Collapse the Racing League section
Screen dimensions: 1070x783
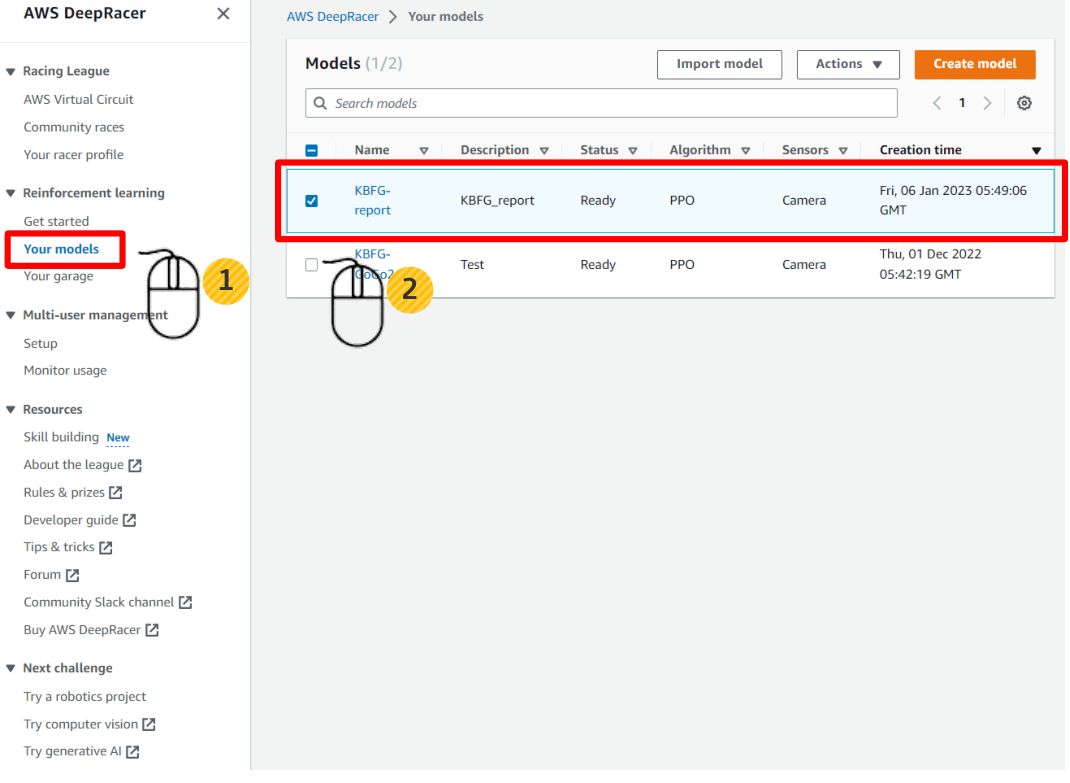click(11, 72)
